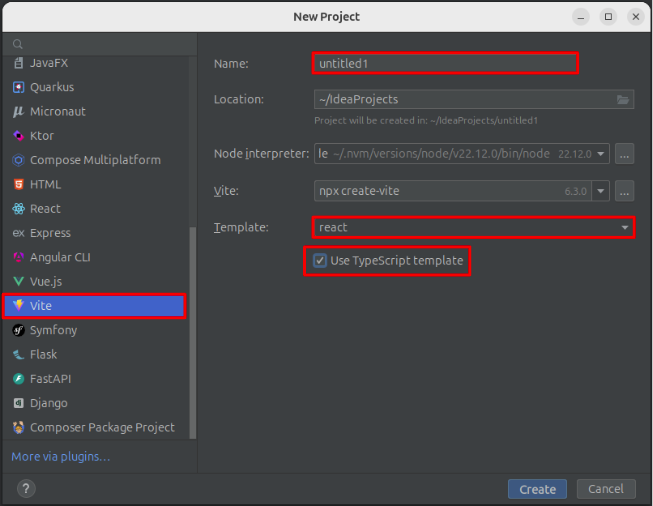
Task: Close the New Project dialog
Action: click(636, 17)
